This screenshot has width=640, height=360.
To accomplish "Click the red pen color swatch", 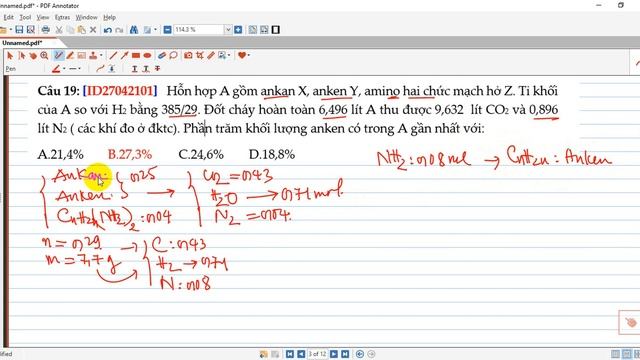I will [x=56, y=69].
